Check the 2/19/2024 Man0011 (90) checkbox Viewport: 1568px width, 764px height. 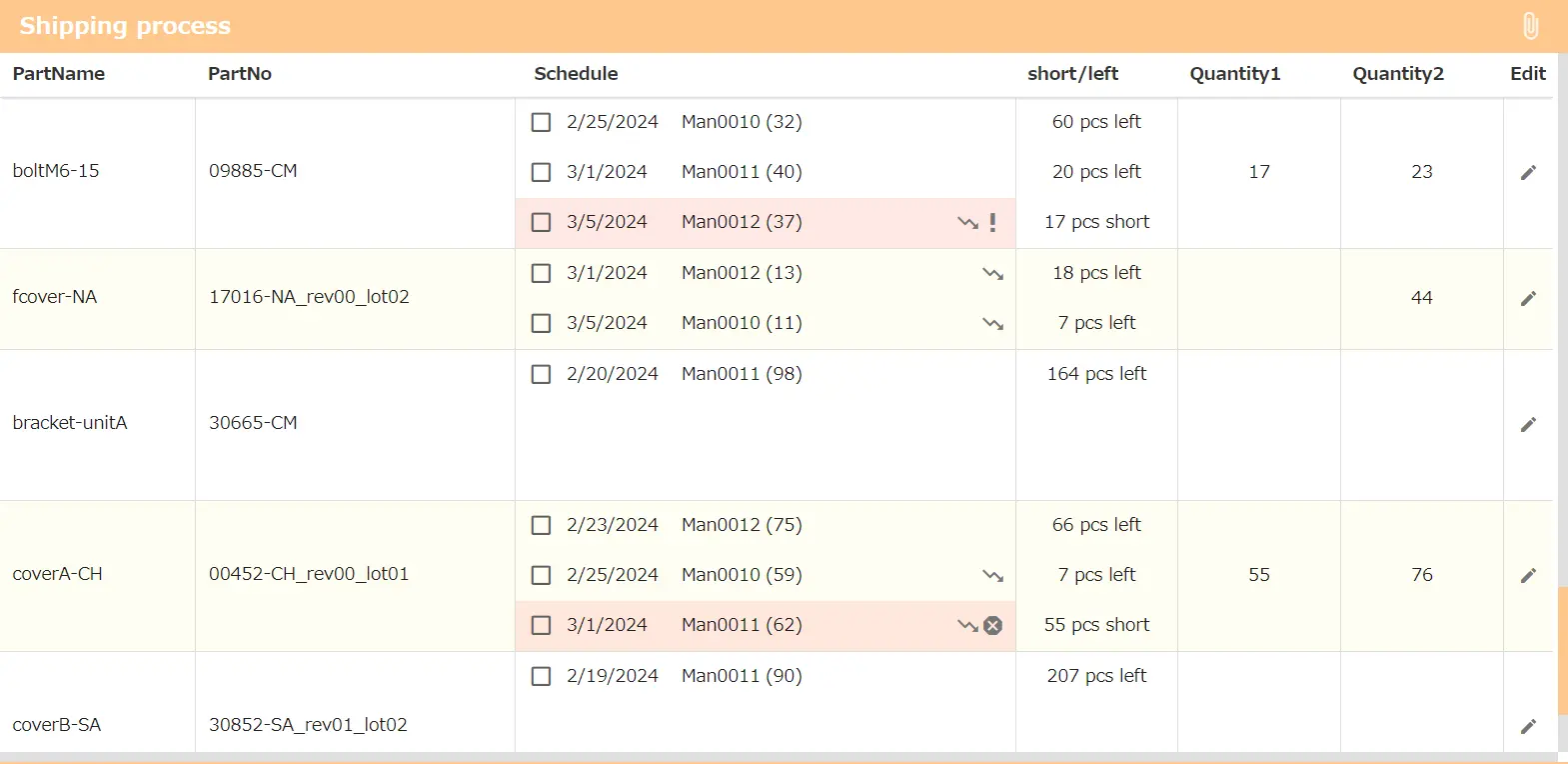pos(542,677)
